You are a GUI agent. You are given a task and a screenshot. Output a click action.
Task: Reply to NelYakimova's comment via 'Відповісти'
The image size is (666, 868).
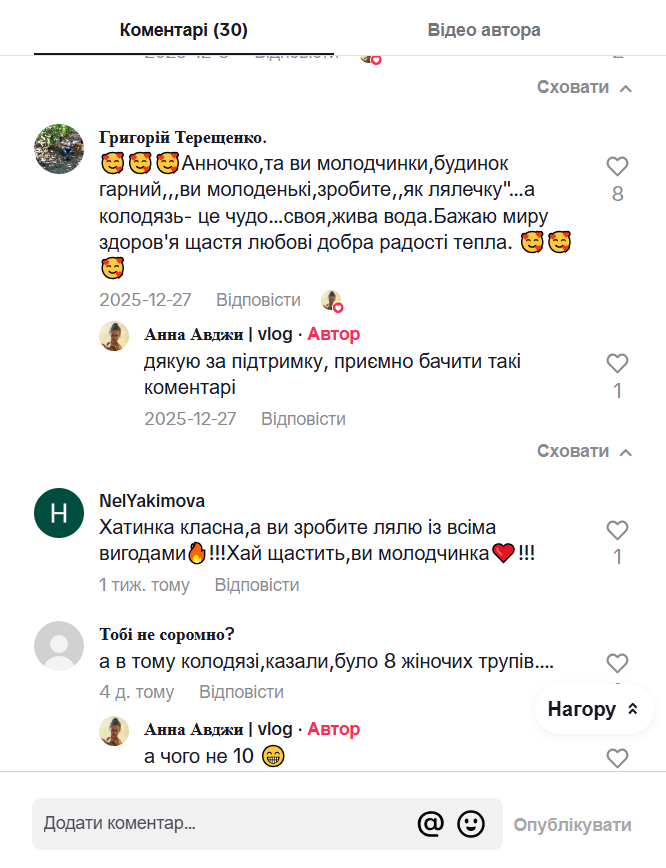257,585
